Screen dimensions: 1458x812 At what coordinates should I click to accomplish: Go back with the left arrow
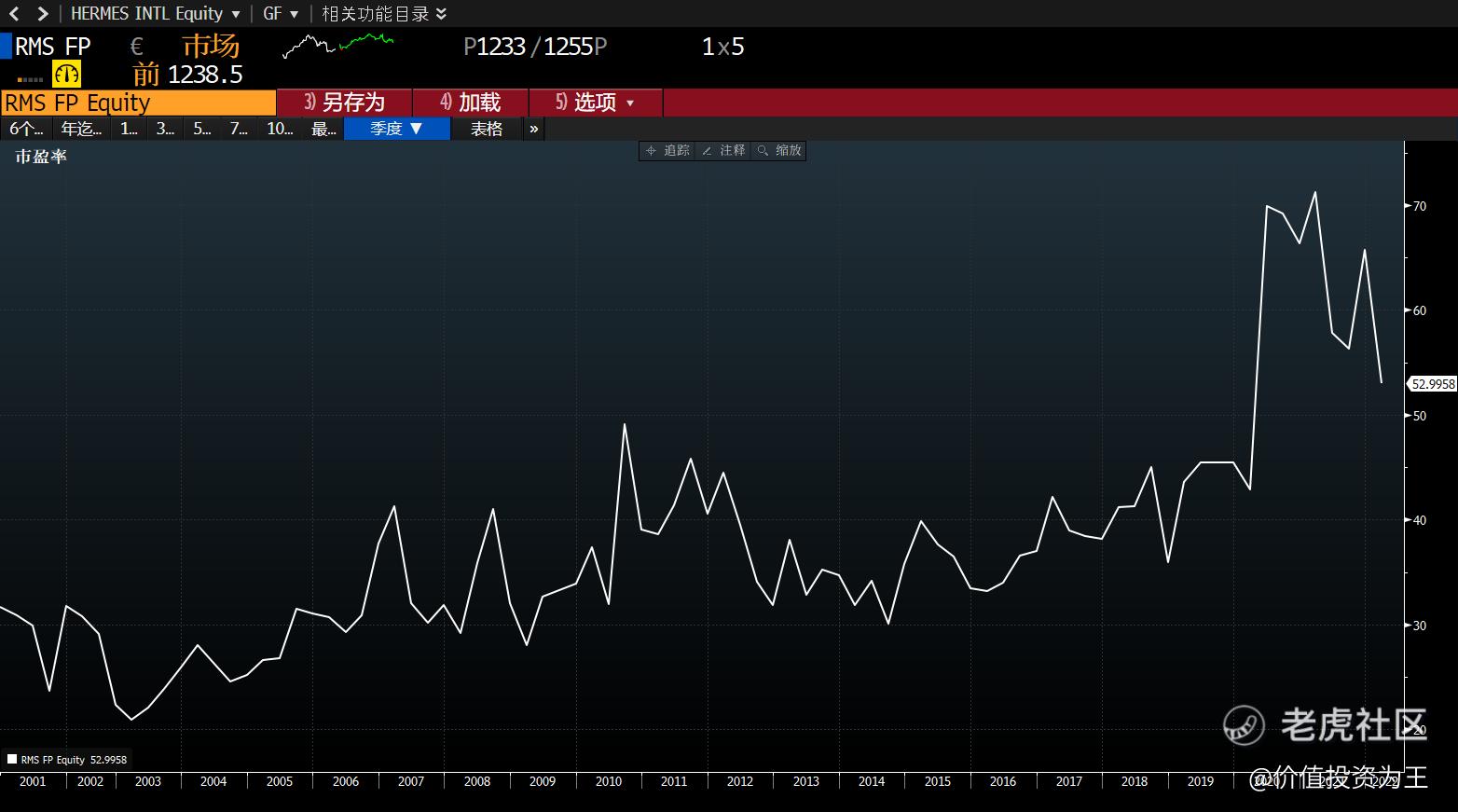[x=14, y=14]
